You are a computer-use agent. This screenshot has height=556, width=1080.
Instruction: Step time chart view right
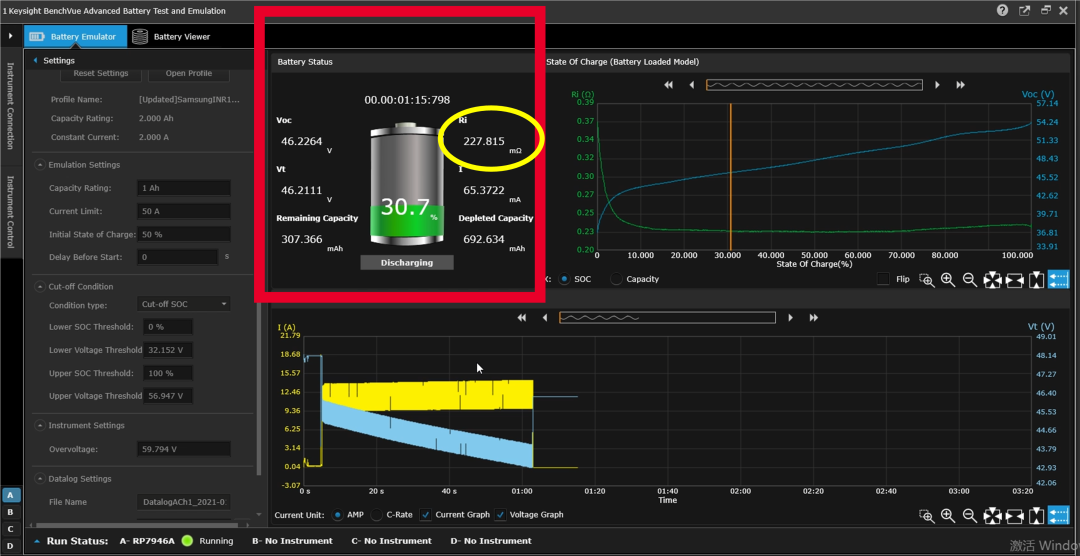790,318
